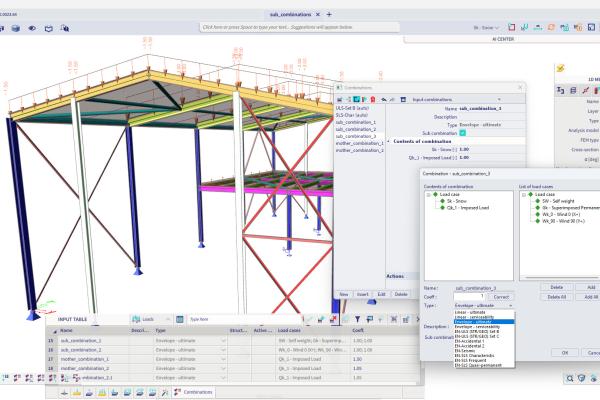Collapse the Contents of combination section
The width and height of the screenshot is (600, 400).
pyautogui.click(x=388, y=141)
